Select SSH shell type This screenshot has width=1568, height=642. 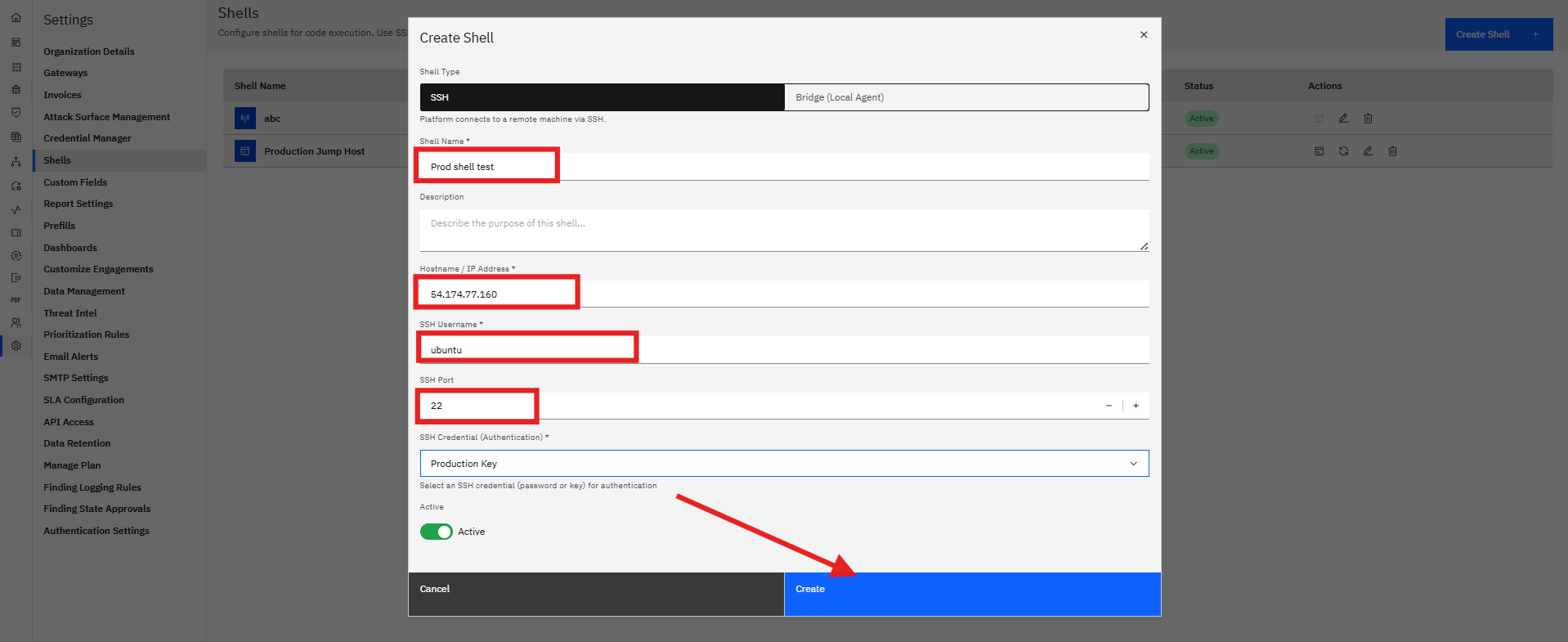602,97
